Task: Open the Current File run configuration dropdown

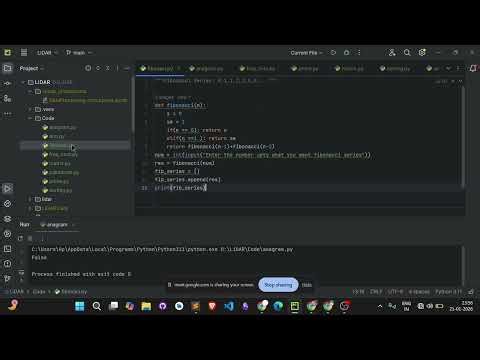Action: click(306, 53)
